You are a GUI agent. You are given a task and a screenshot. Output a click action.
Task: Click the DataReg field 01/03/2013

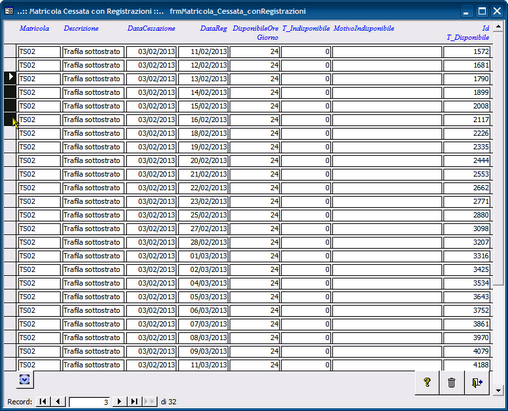tap(203, 256)
